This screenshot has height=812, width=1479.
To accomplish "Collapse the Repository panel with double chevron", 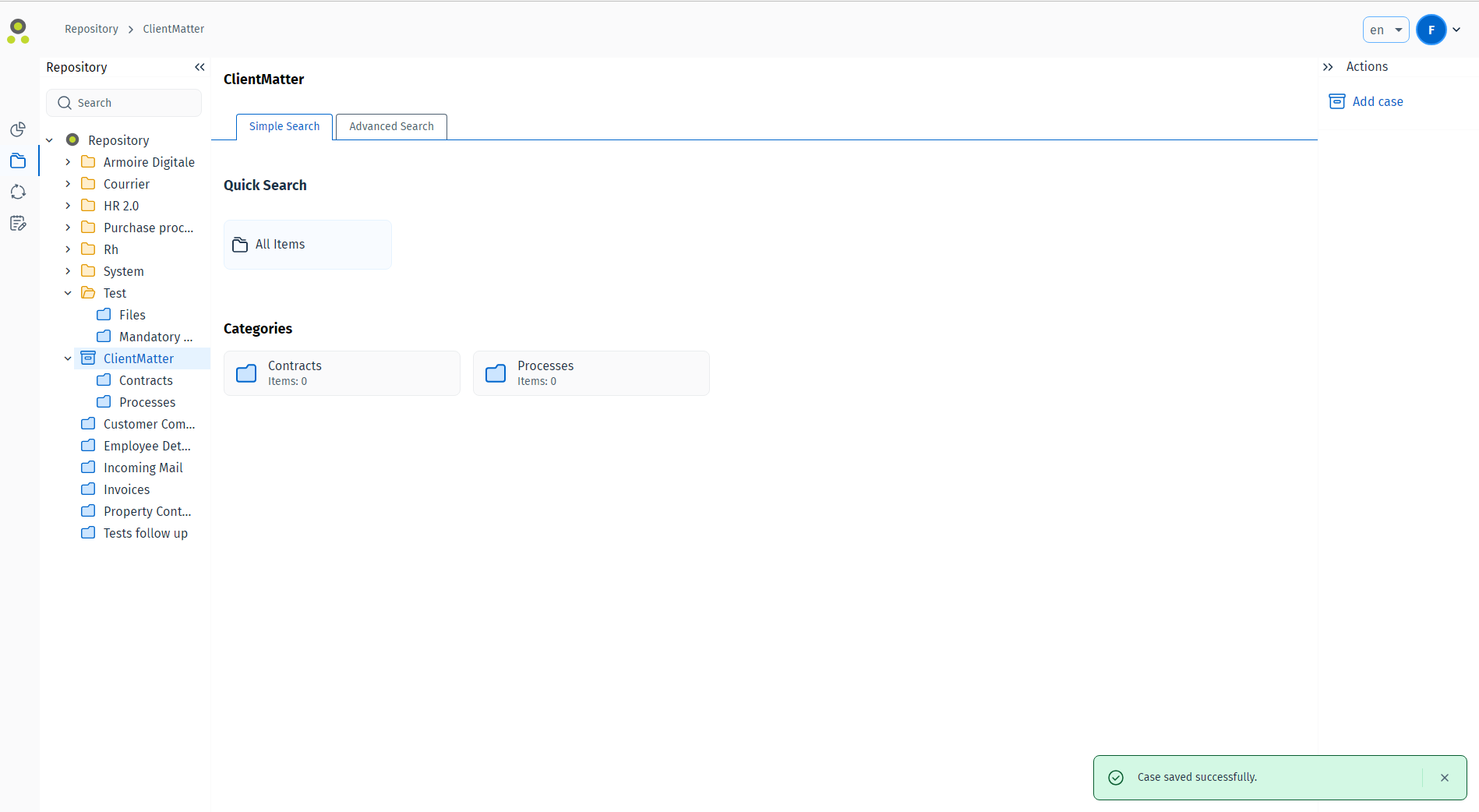I will [x=199, y=67].
